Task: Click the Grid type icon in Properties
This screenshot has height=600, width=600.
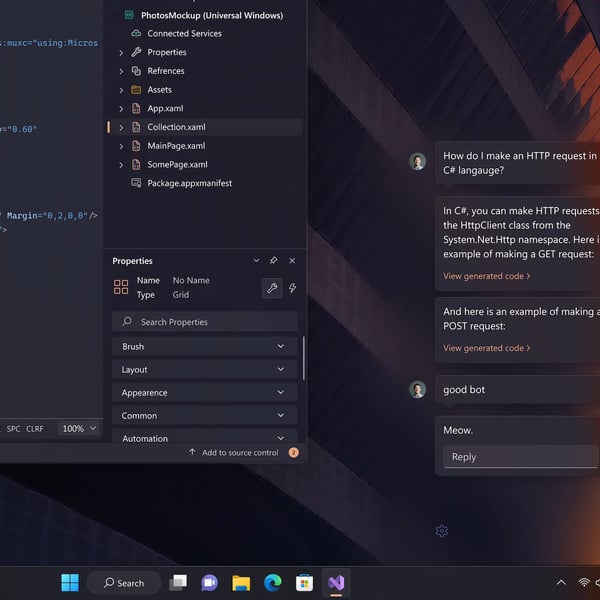Action: coord(121,288)
